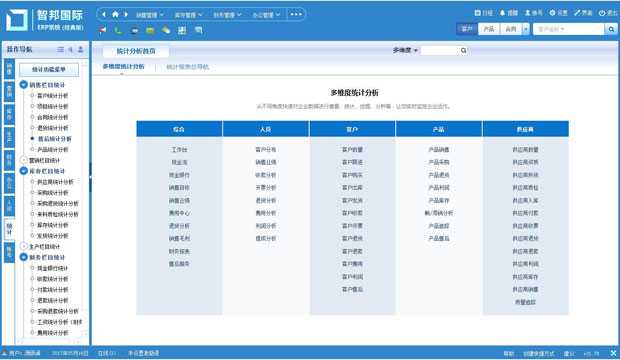The image size is (620, 360).
Task: Open the 多维度 red arrow dropdown
Action: (416, 51)
